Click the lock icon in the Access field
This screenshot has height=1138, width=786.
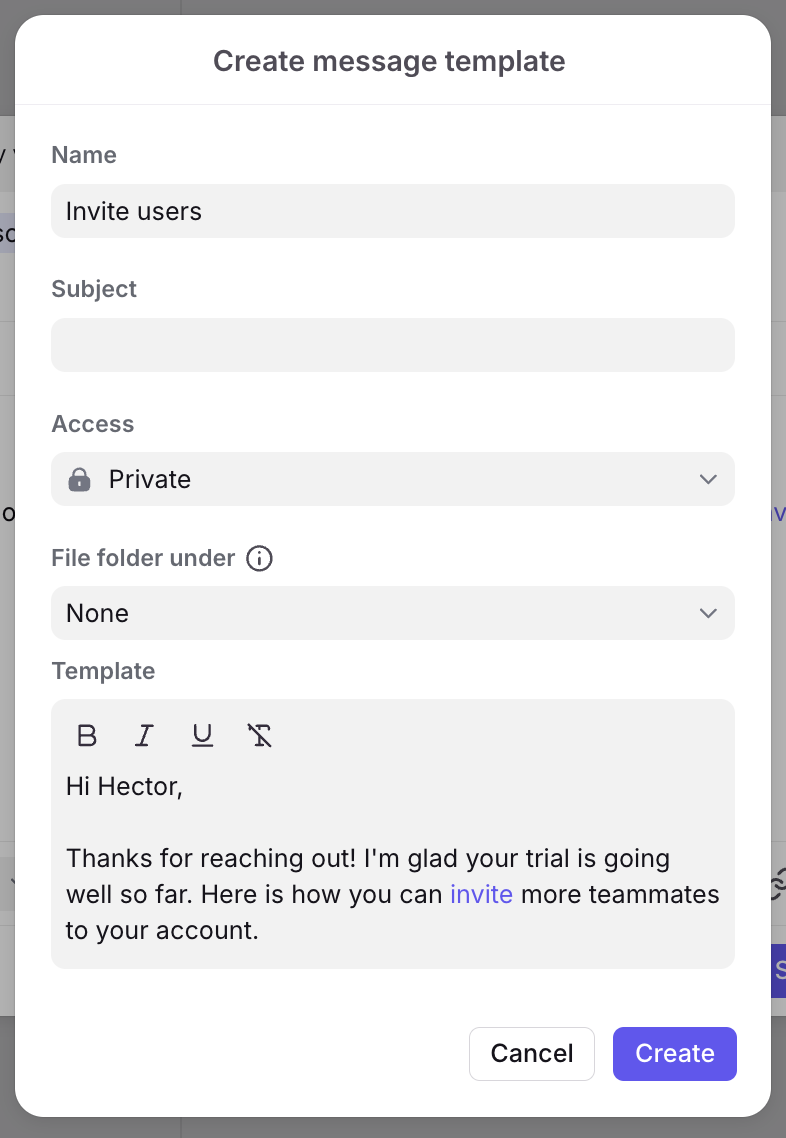pyautogui.click(x=79, y=479)
